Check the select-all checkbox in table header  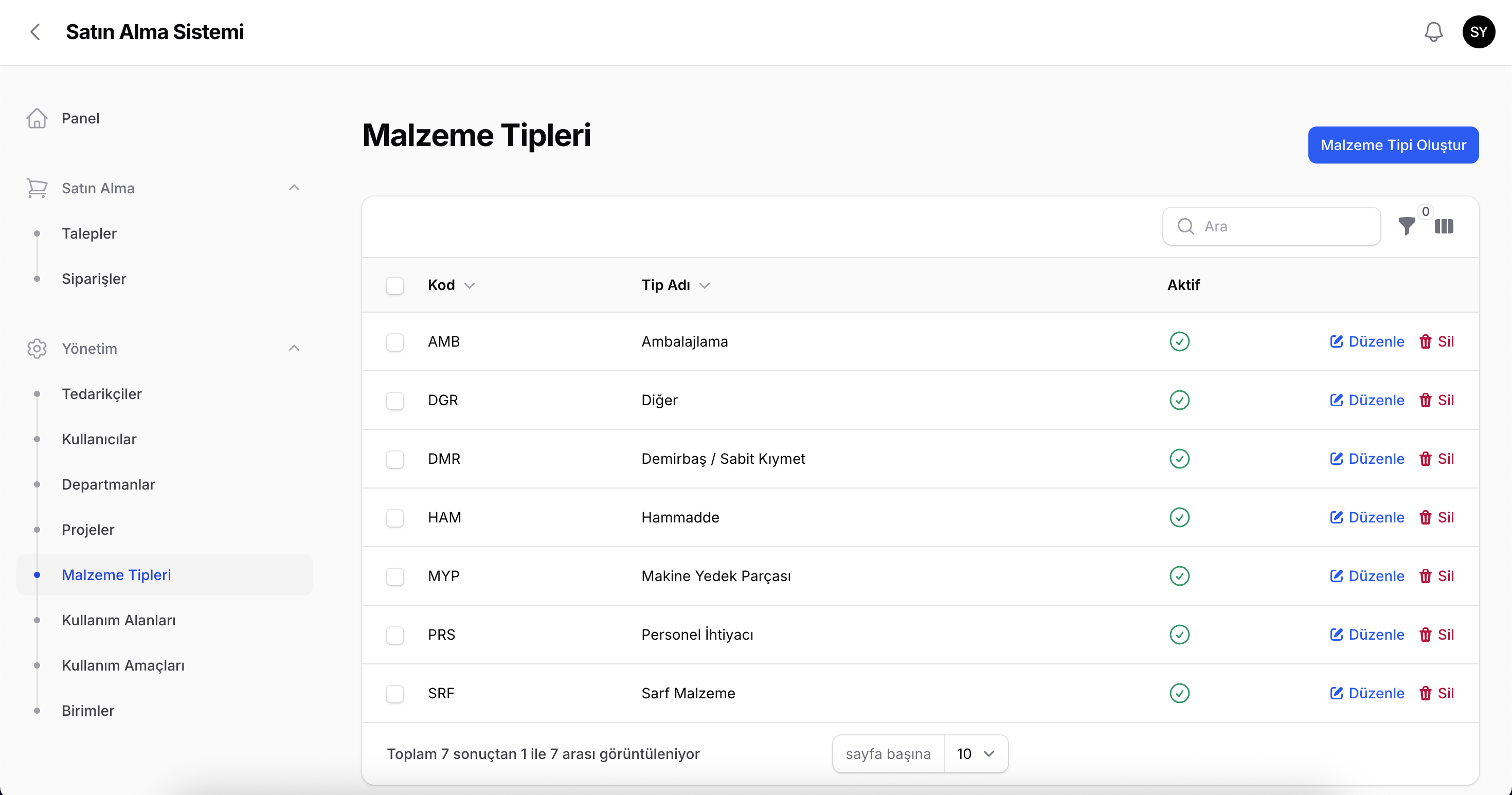[395, 285]
